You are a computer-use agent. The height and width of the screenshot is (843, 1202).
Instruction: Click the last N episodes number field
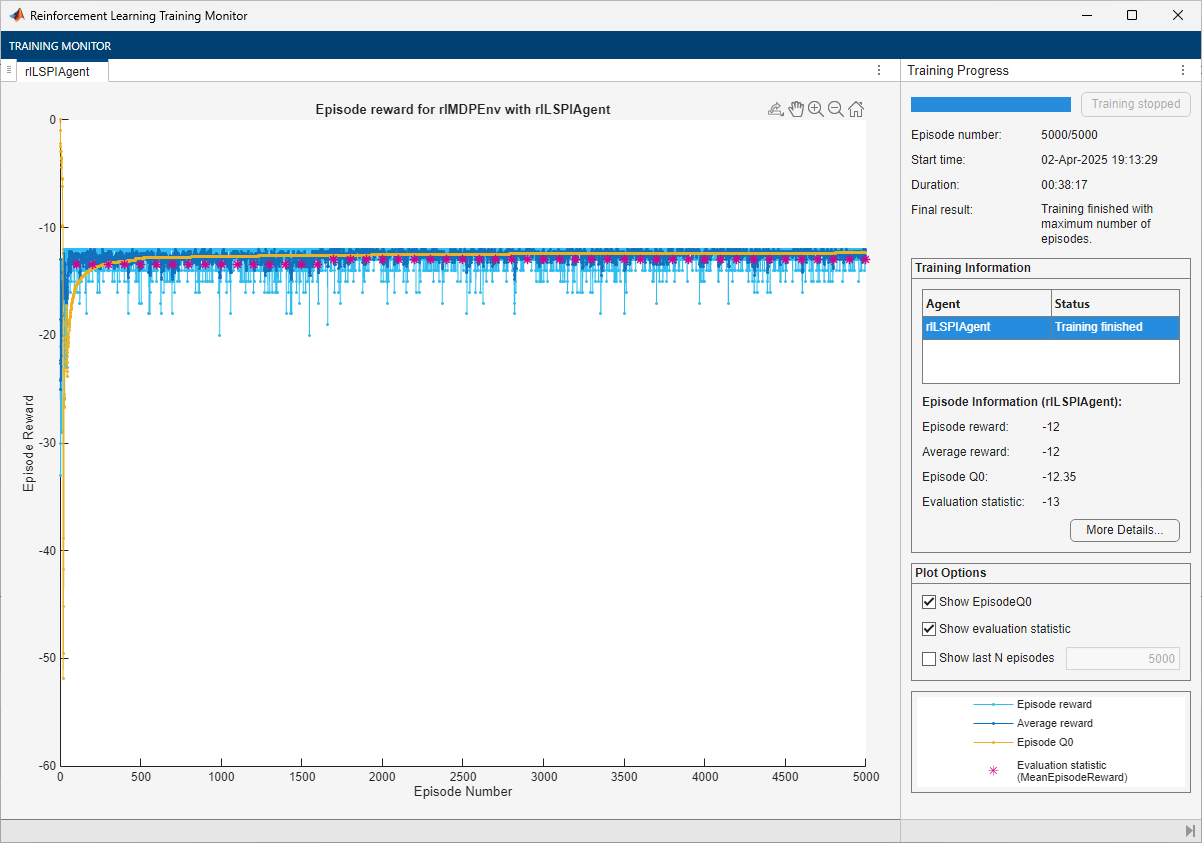coord(1122,658)
